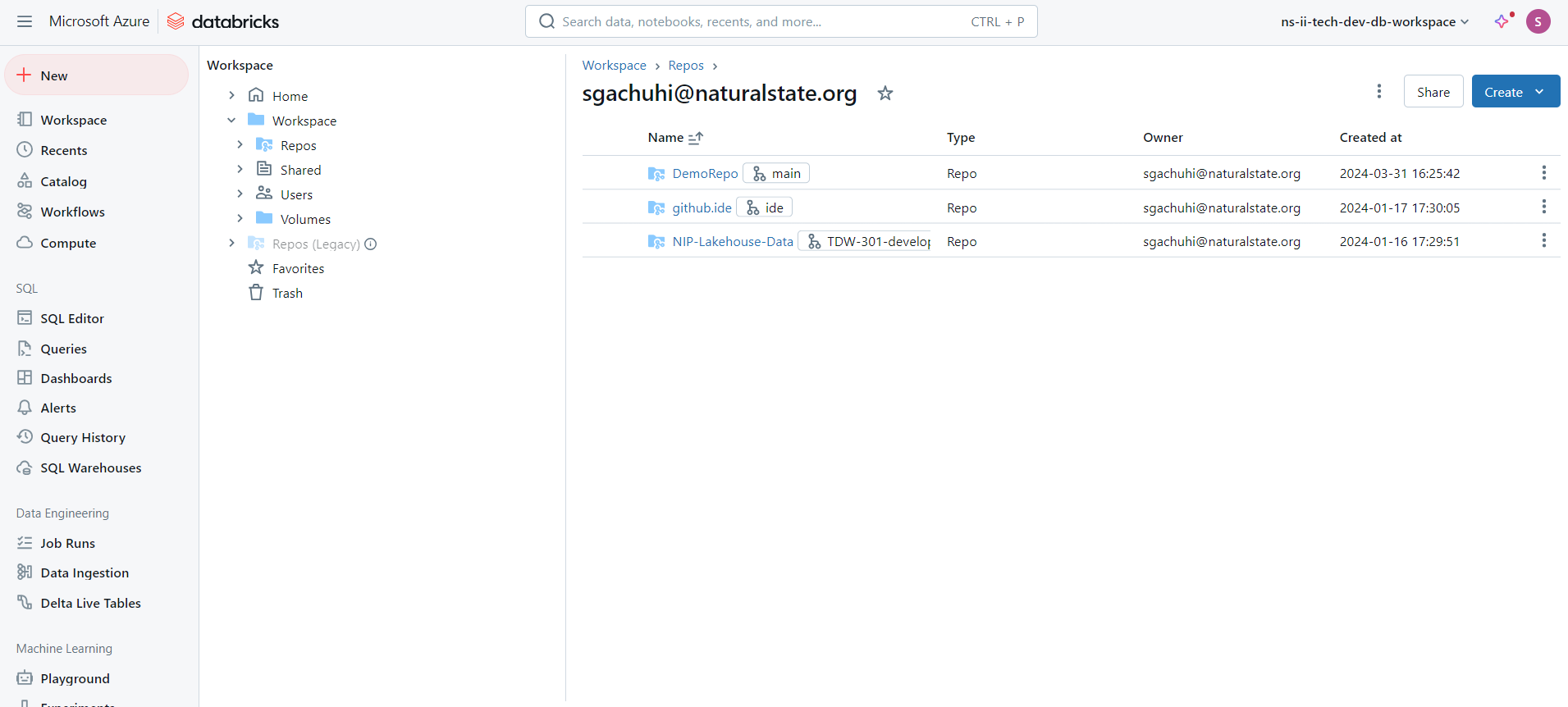Click the DemoRepo repo folder icon
1568x707 pixels.
click(x=656, y=174)
